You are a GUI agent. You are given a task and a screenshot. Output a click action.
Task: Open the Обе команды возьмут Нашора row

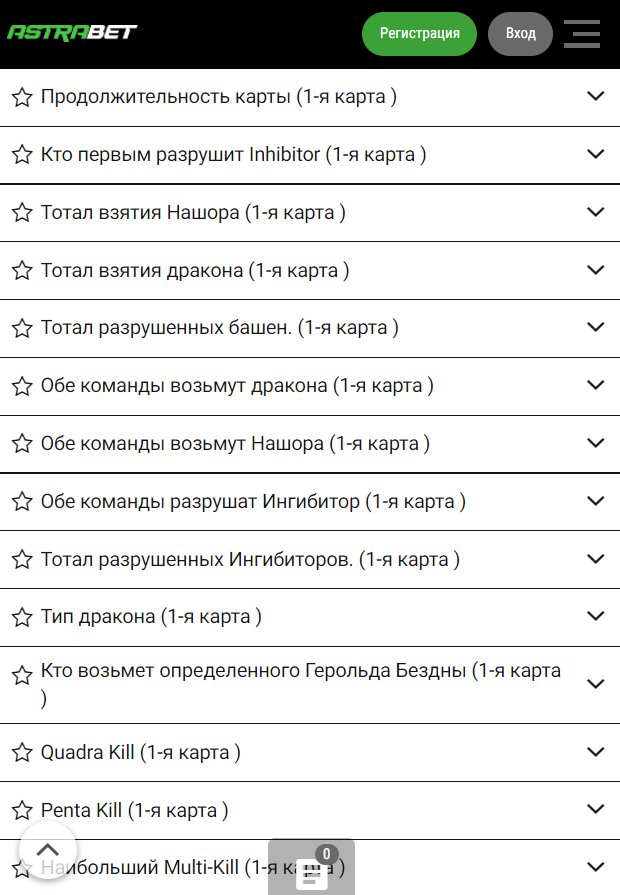235,444
